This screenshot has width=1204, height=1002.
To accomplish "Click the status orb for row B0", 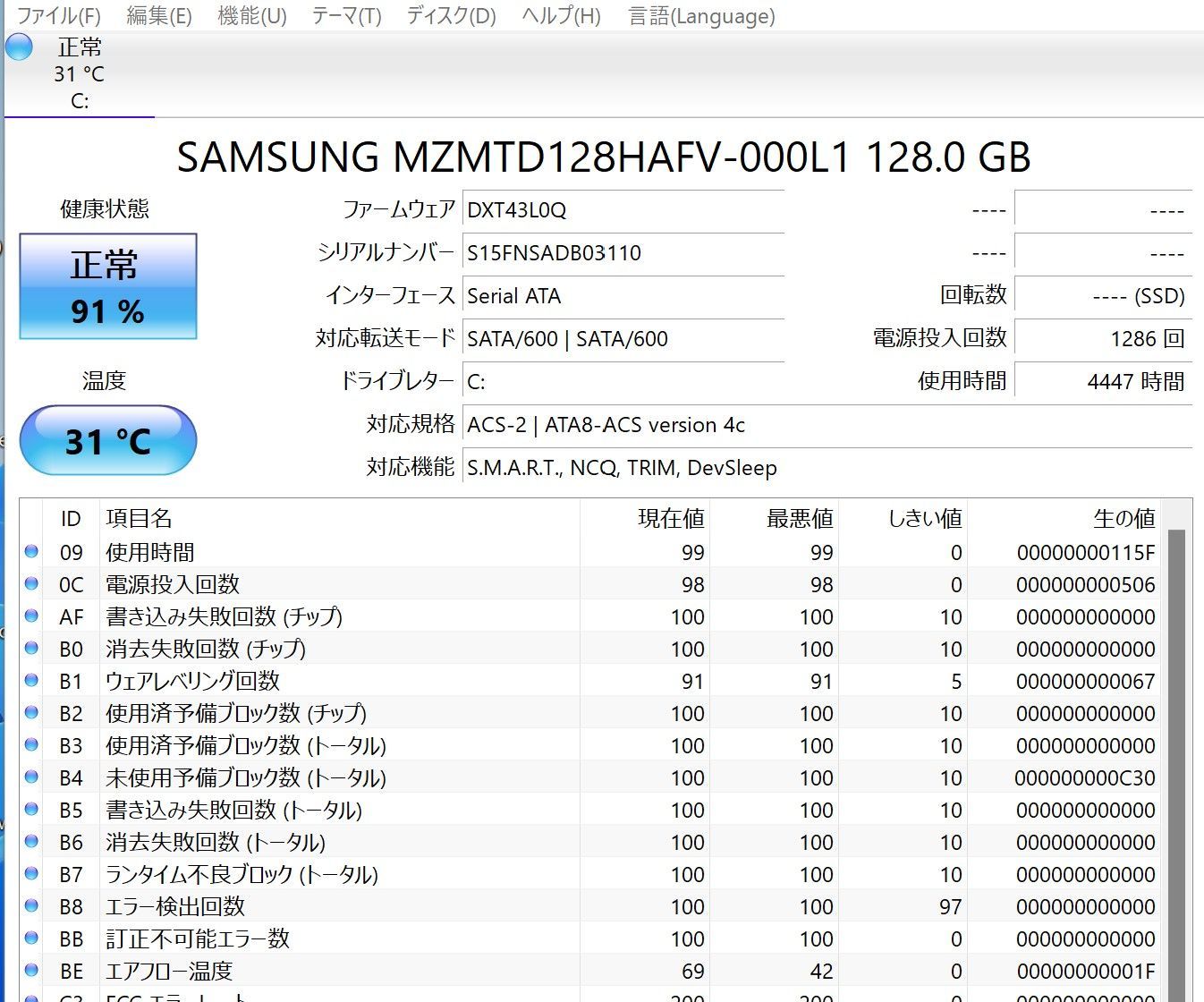I will [31, 648].
